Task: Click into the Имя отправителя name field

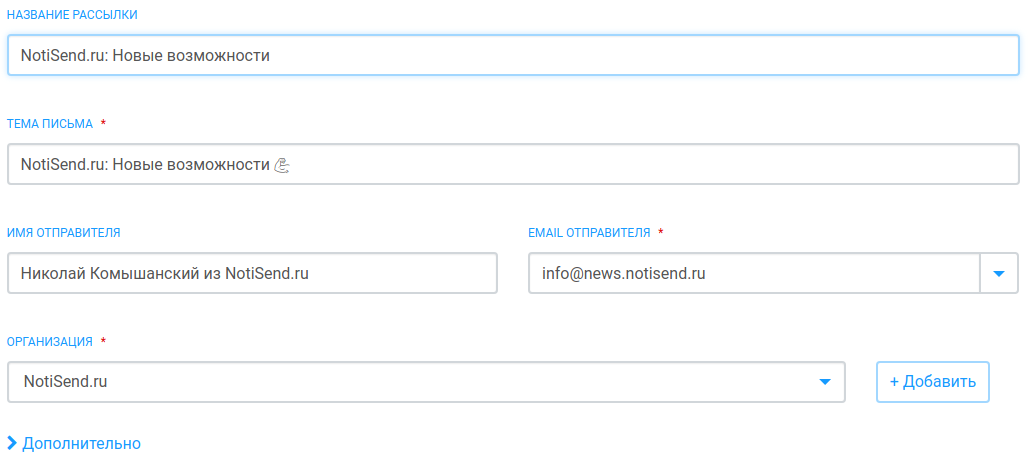Action: [252, 273]
